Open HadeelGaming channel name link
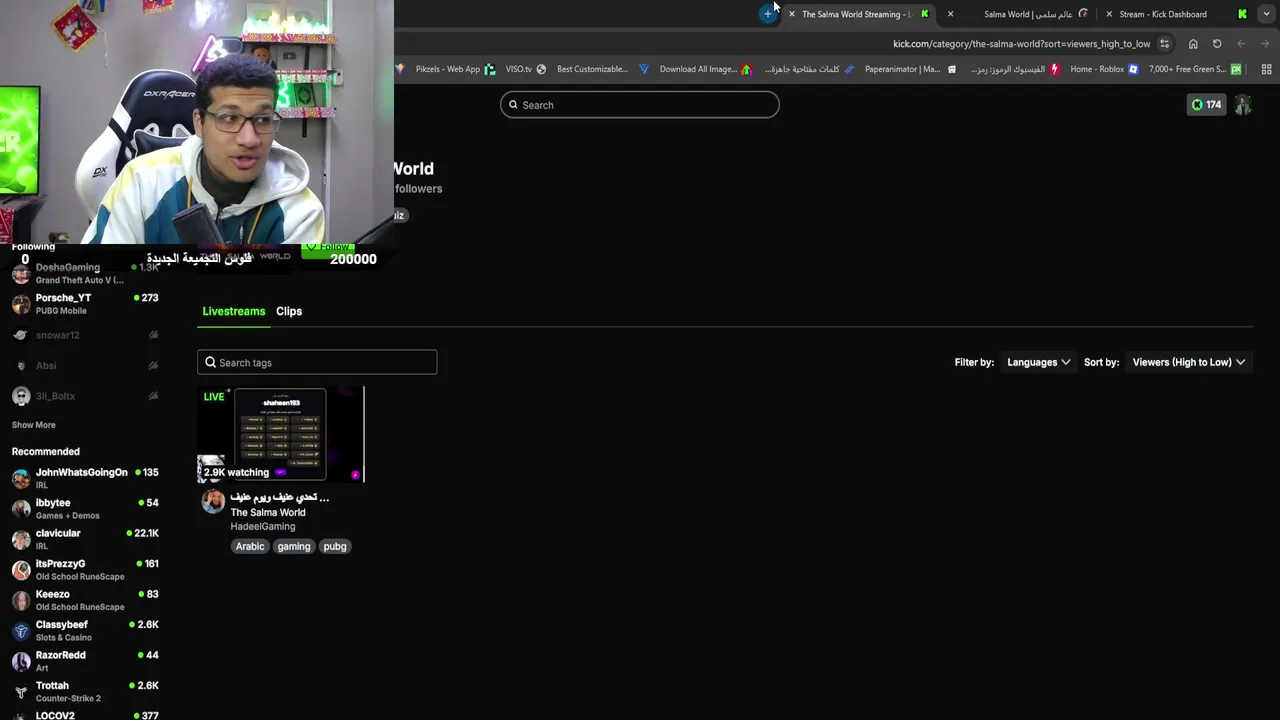 click(x=263, y=526)
